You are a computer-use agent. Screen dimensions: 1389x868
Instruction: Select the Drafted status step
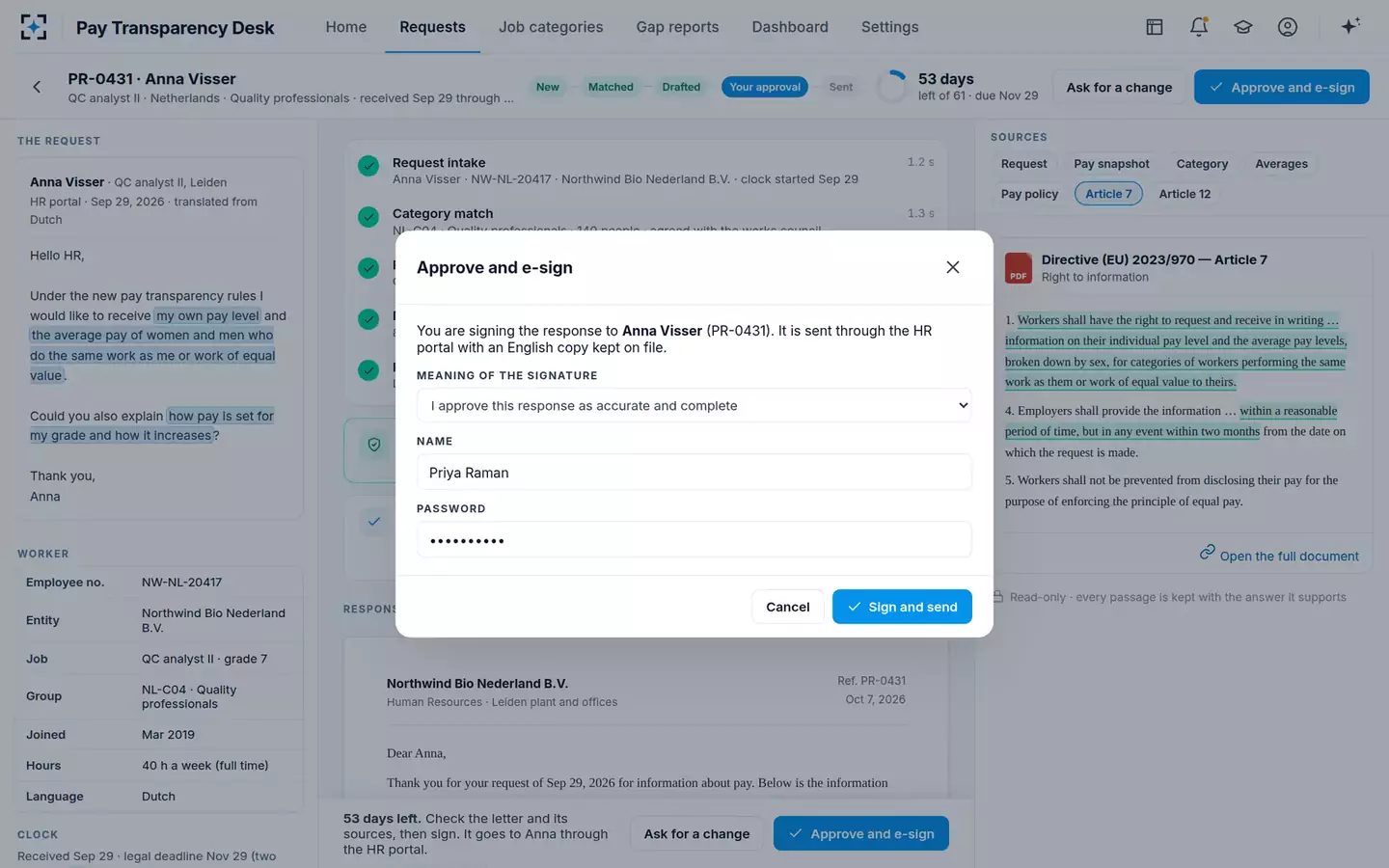click(x=681, y=87)
